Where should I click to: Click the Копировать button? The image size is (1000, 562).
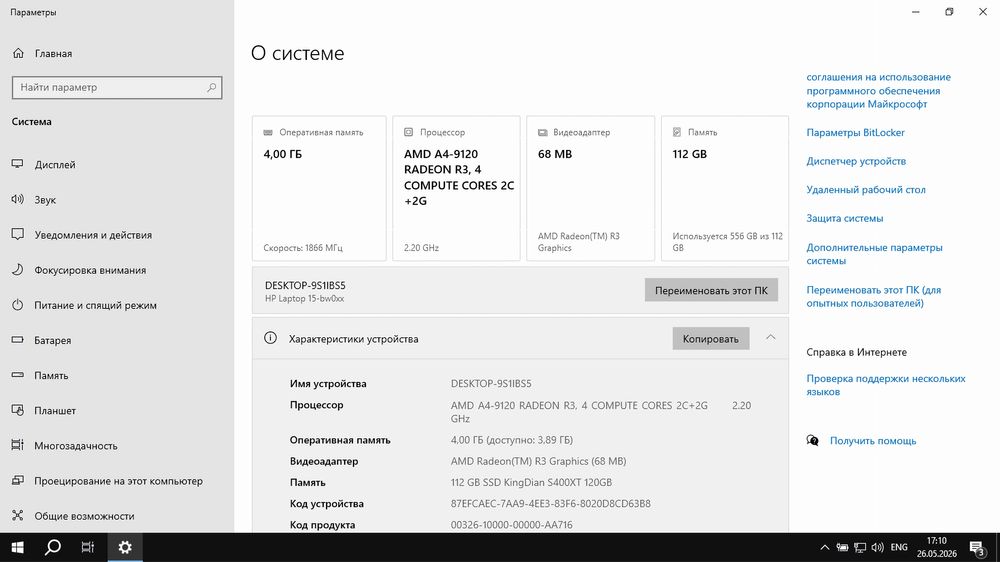point(710,339)
